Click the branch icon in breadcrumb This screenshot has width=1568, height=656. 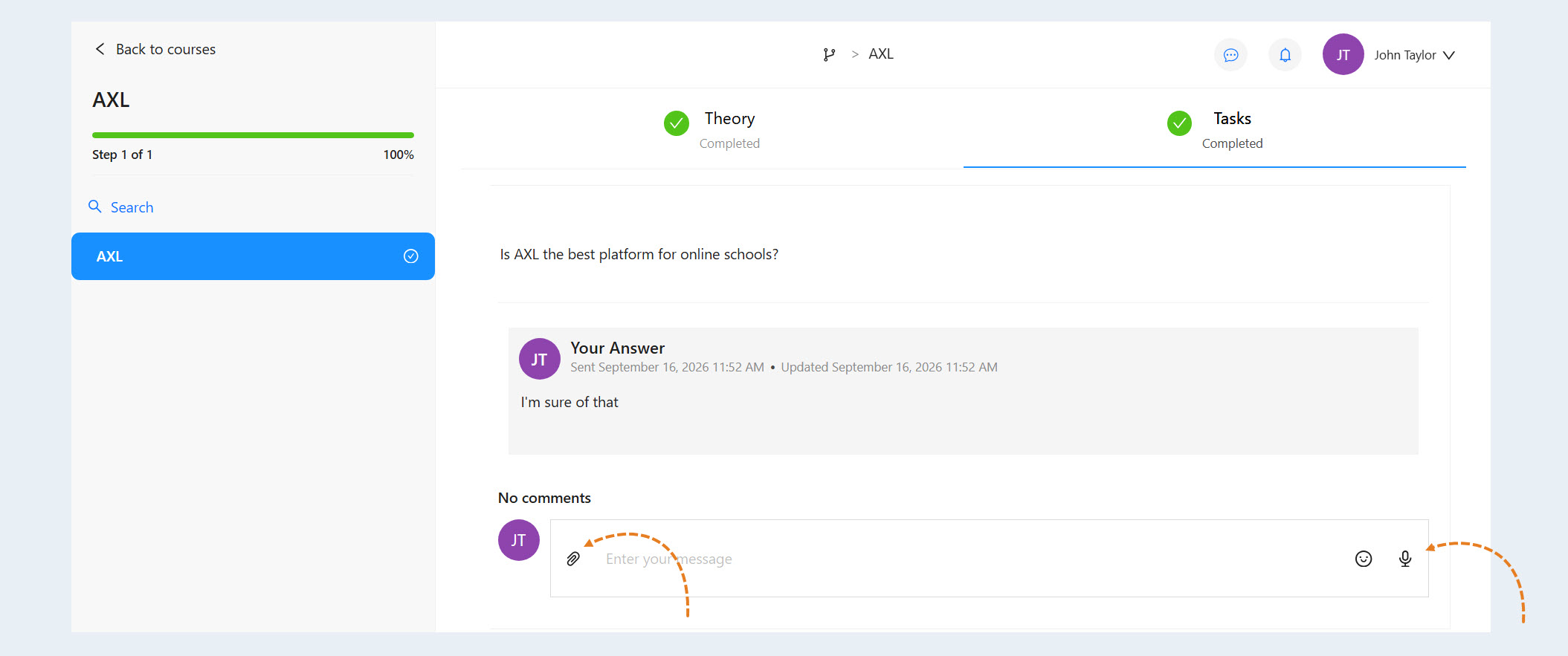tap(829, 54)
